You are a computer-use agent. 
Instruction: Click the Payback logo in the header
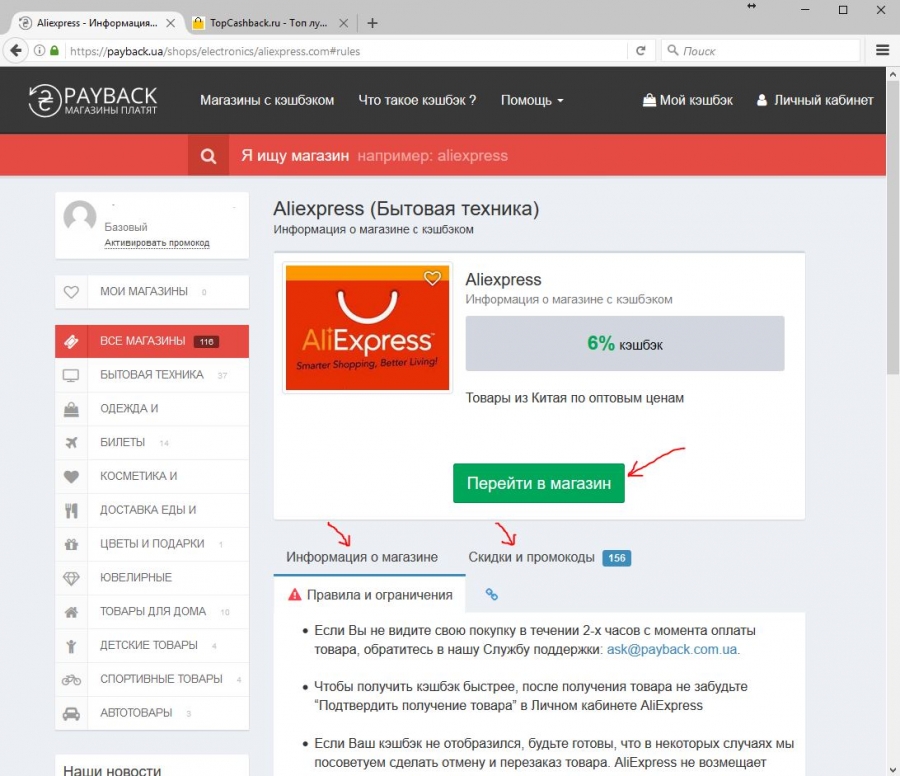pos(92,100)
